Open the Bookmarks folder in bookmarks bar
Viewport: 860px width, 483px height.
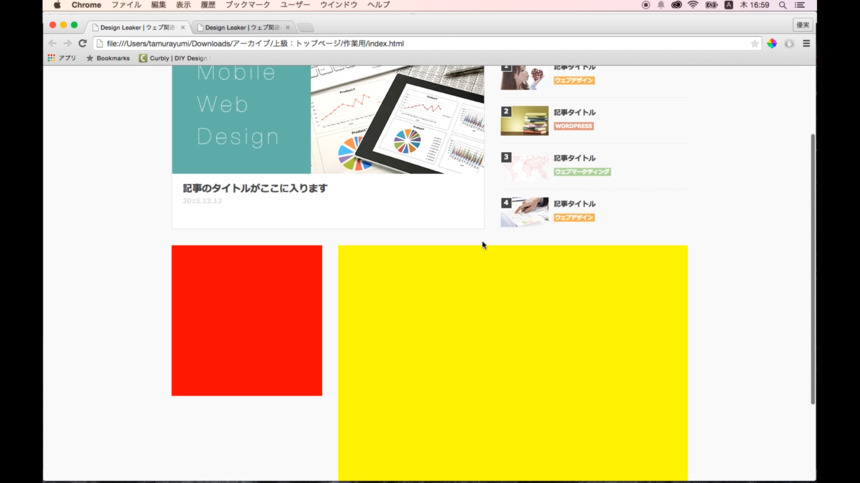[x=108, y=58]
